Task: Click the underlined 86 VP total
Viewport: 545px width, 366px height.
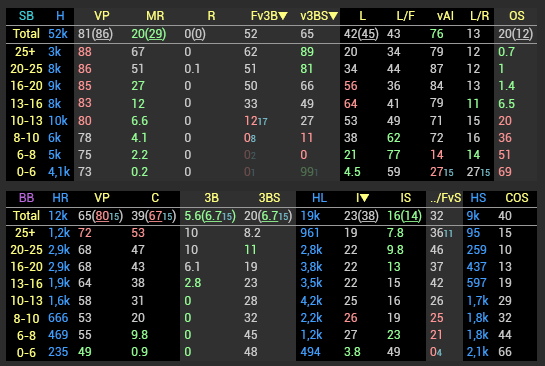Action: pos(103,34)
